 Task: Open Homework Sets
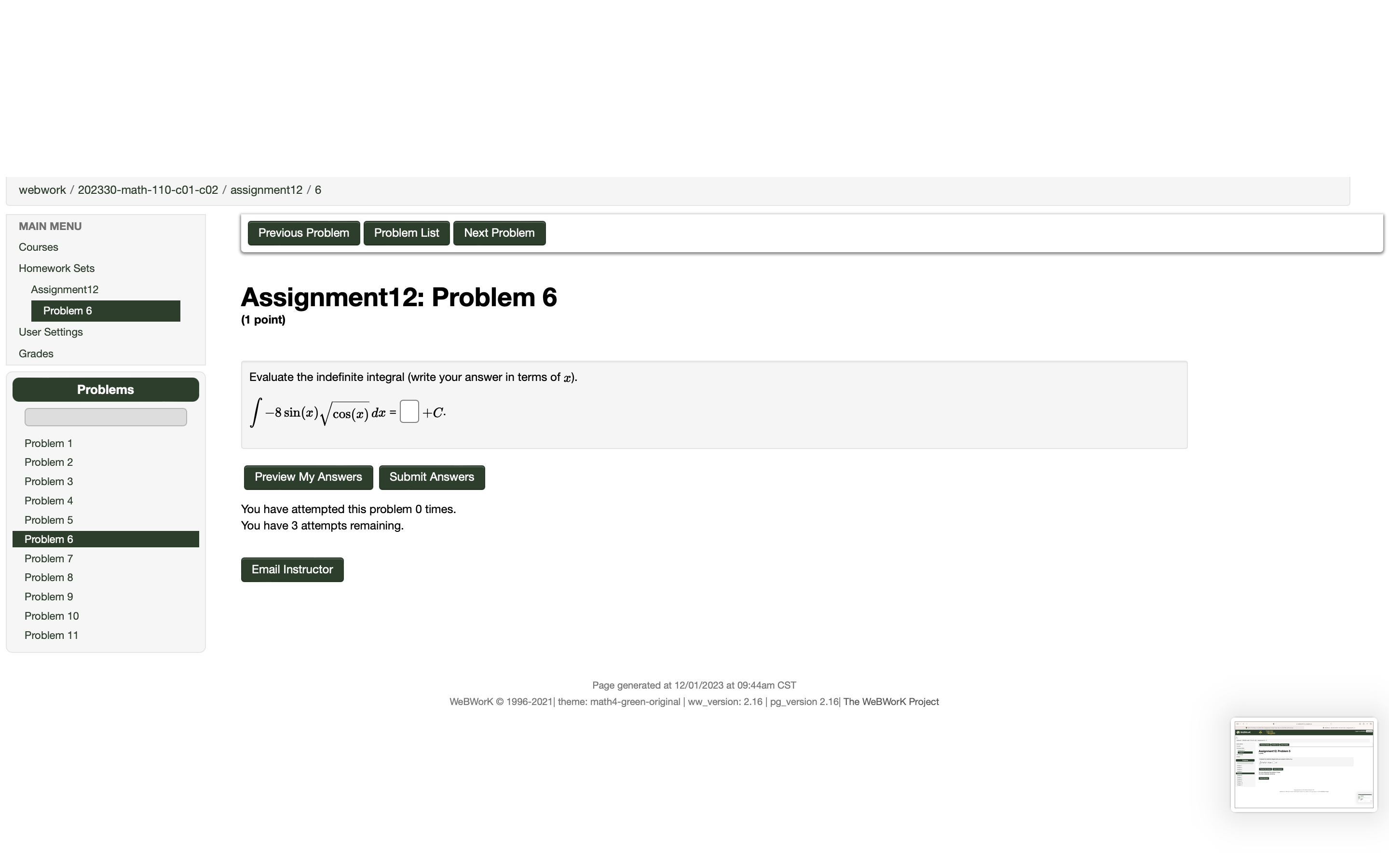56,268
